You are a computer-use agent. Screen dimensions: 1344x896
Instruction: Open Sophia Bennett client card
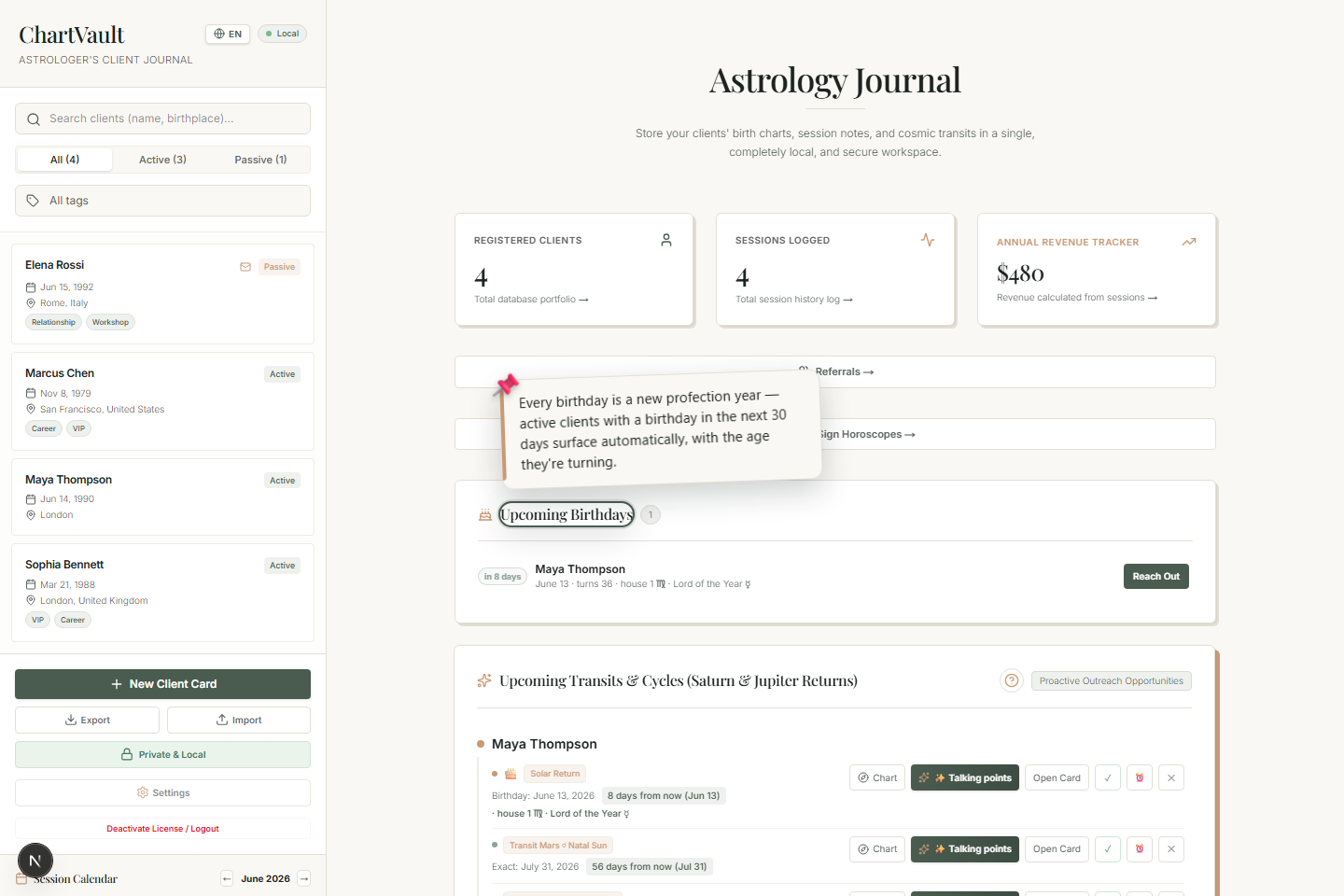162,593
